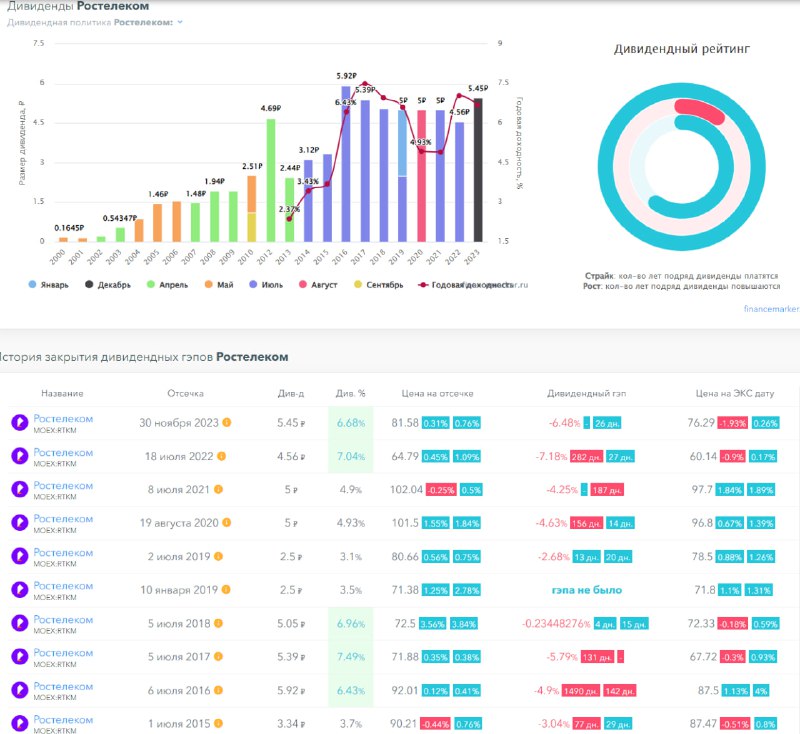Viewport: 800px width, 734px height.
Task: Open Ростелеком link in 5 июля 2018 row
Action: point(63,620)
